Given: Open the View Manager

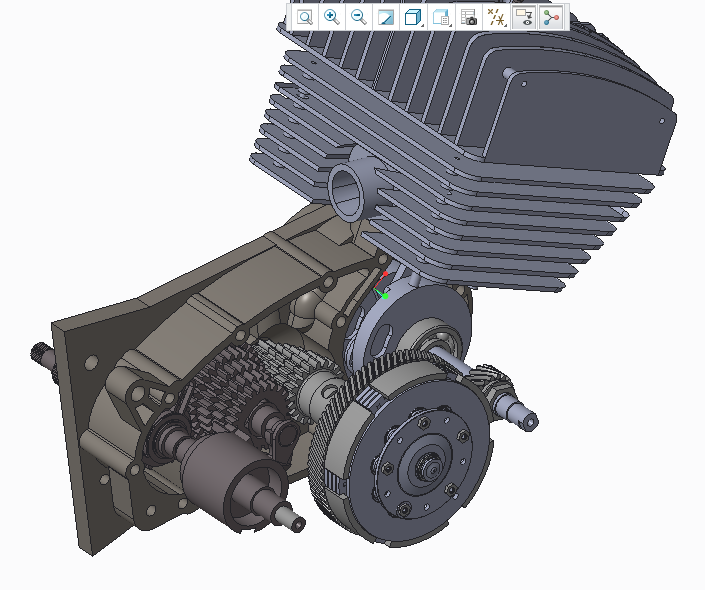Looking at the screenshot, I should 469,18.
